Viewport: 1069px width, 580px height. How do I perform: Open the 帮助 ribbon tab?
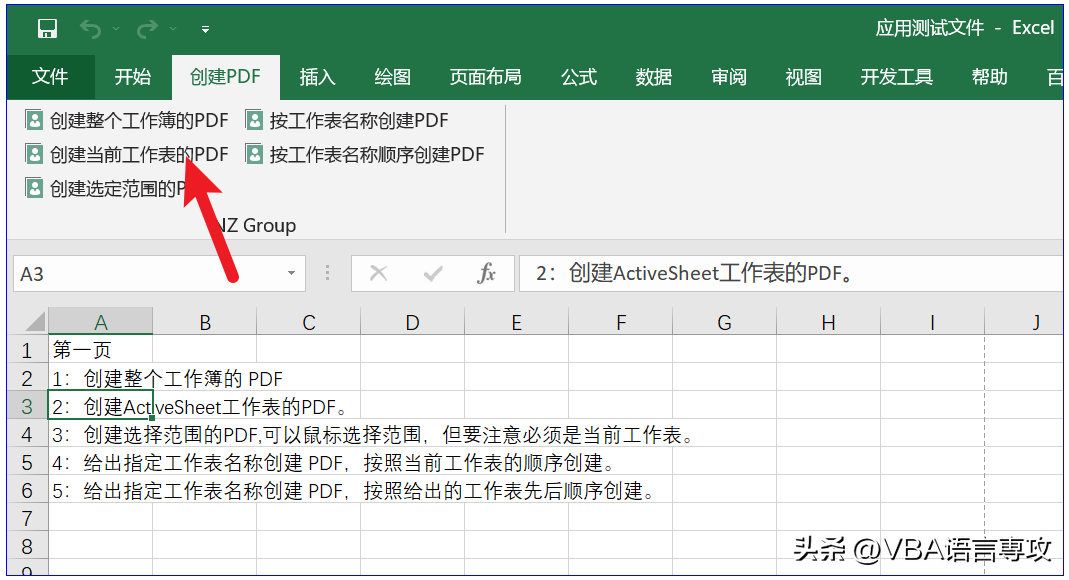point(990,77)
